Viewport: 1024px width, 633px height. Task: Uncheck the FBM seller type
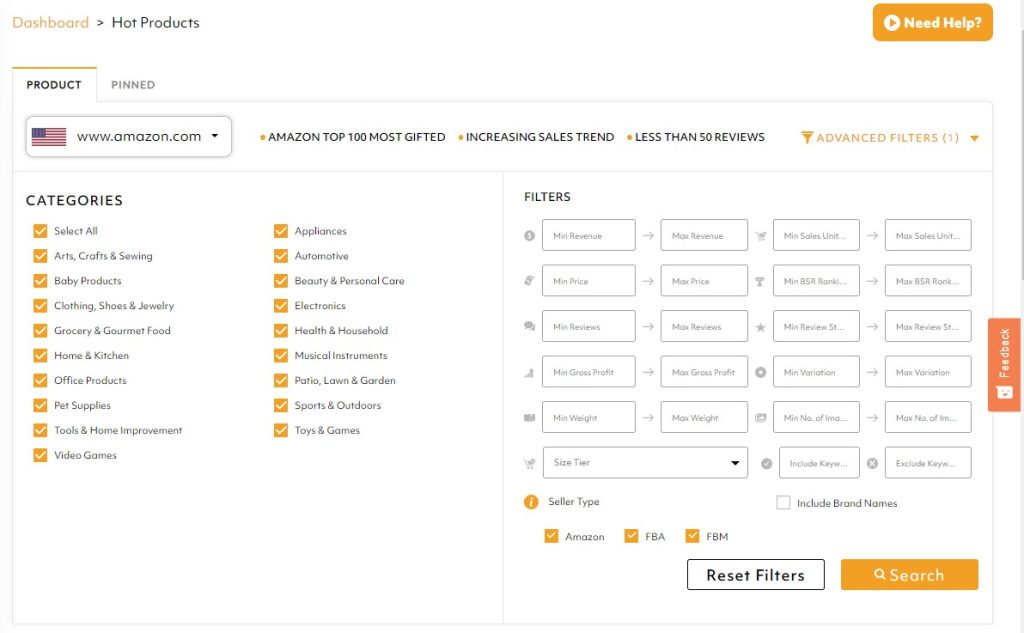(692, 536)
